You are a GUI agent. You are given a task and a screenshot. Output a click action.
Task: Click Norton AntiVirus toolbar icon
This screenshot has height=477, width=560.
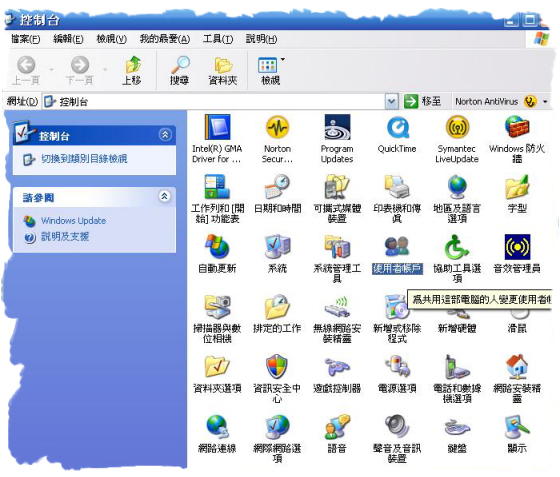pyautogui.click(x=530, y=102)
